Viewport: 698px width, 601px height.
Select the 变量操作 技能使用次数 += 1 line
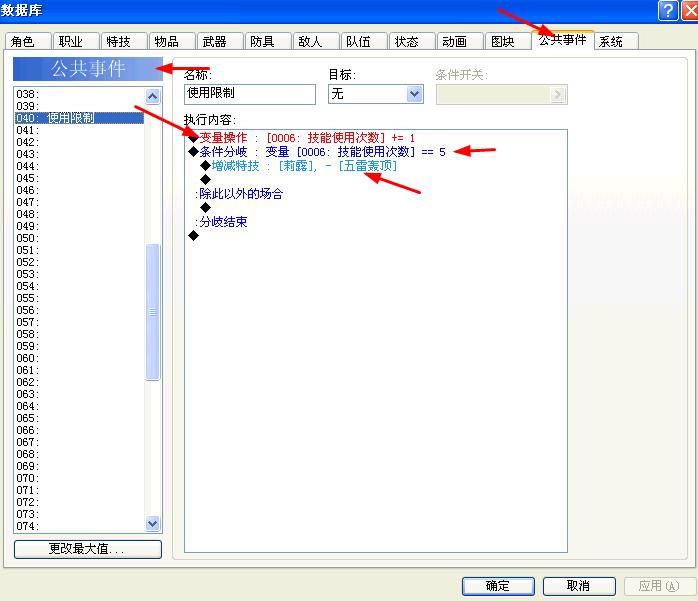pyautogui.click(x=302, y=138)
